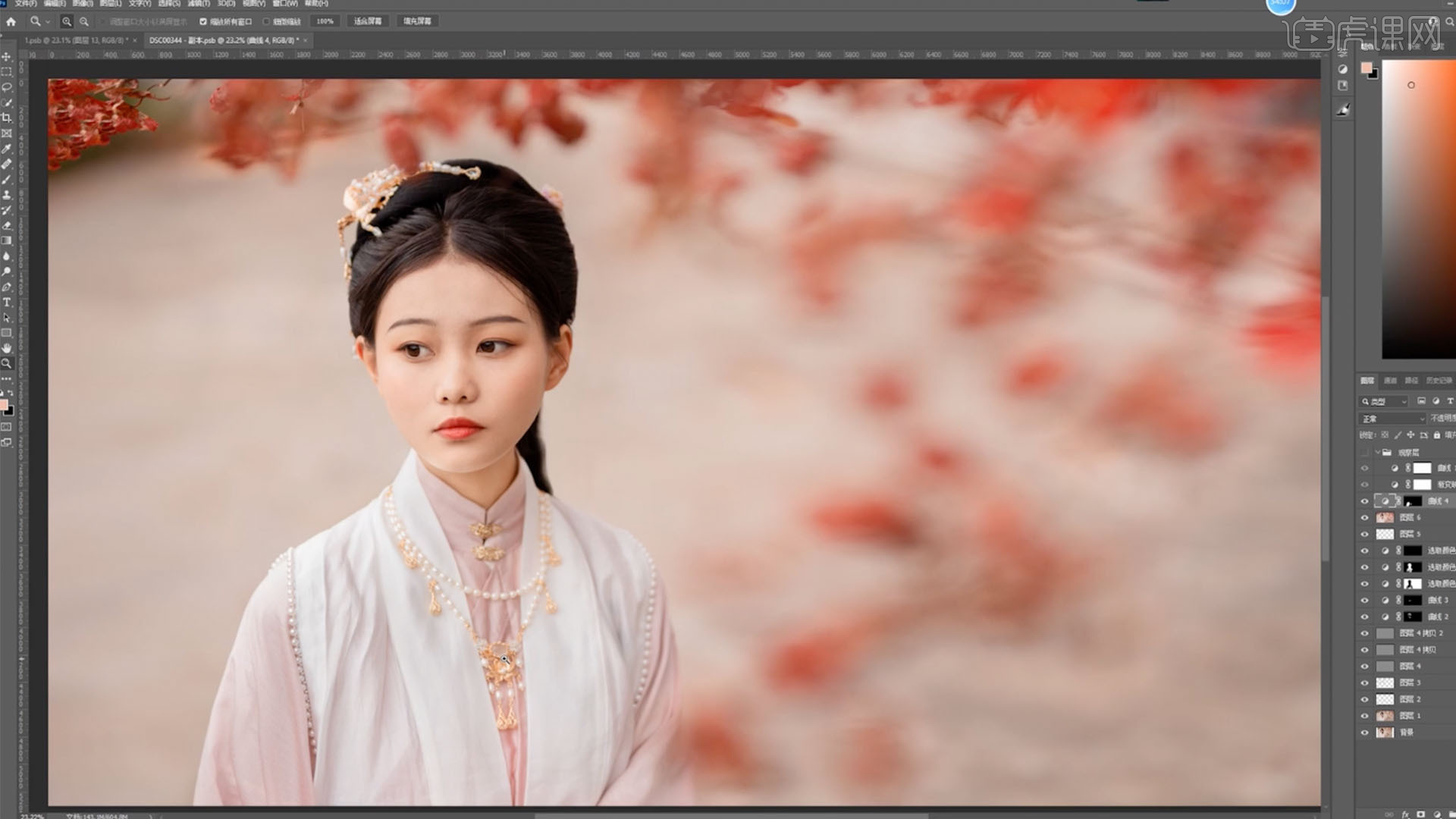This screenshot has width=1456, height=819.
Task: Click the foreground color swatch in toolbar
Action: coord(4,405)
